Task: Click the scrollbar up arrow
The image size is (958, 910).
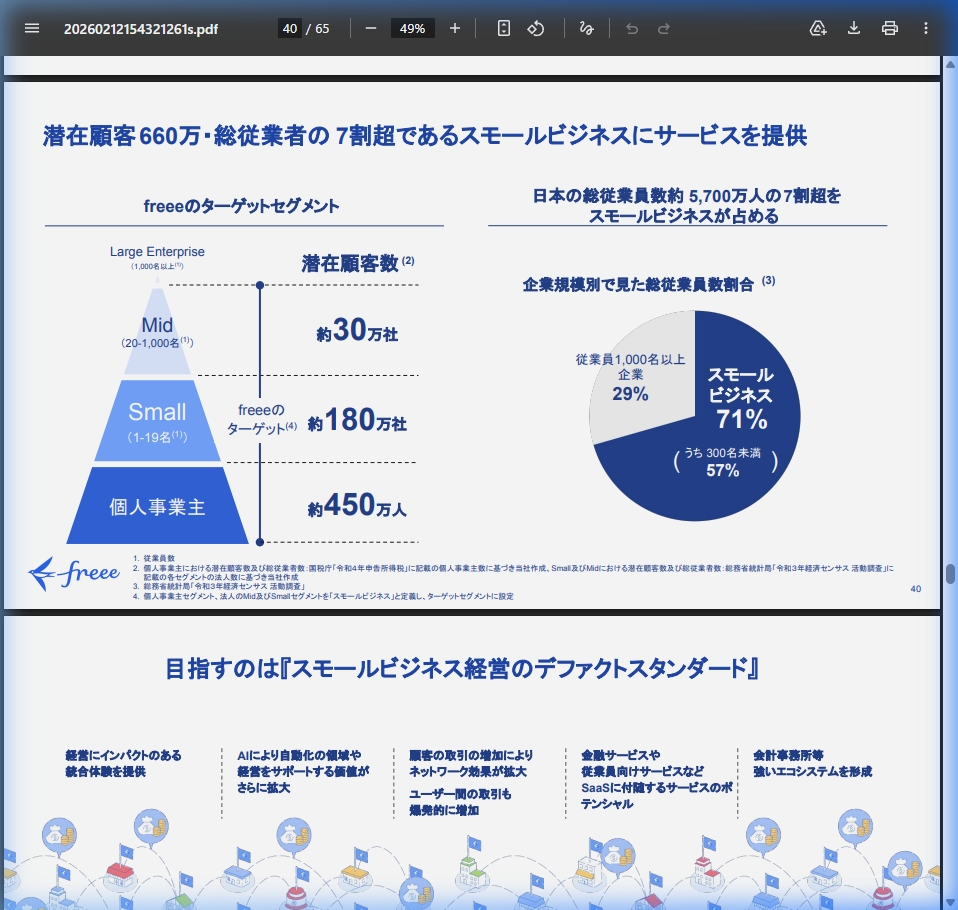Action: pyautogui.click(x=950, y=64)
